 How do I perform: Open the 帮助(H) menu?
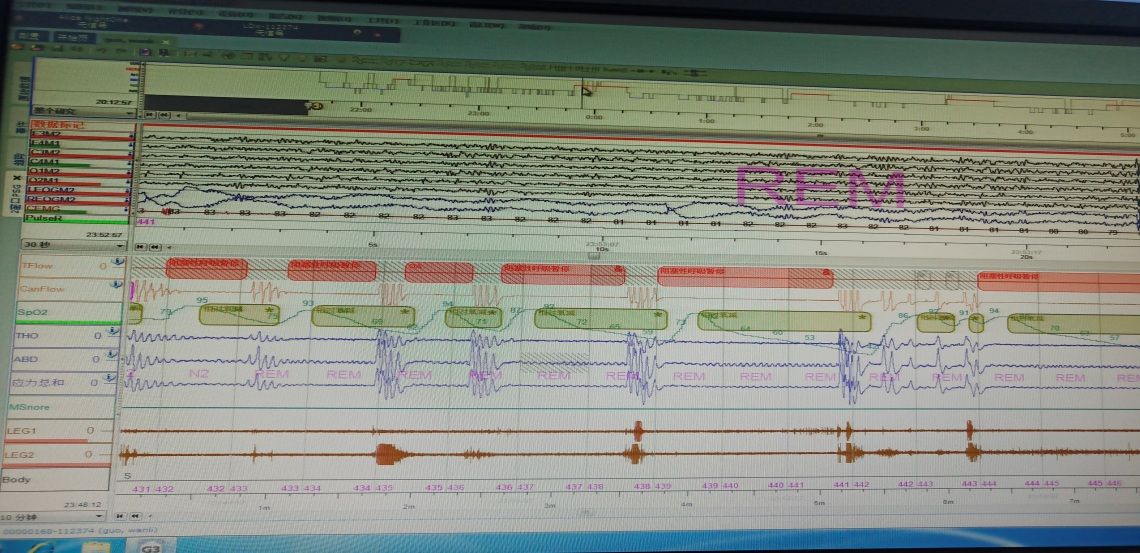click(534, 26)
